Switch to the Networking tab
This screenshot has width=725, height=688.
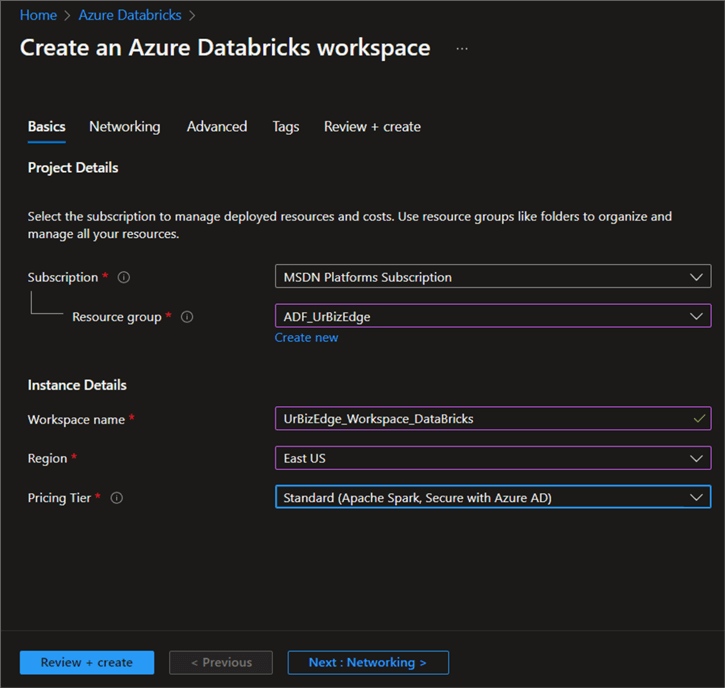point(124,127)
